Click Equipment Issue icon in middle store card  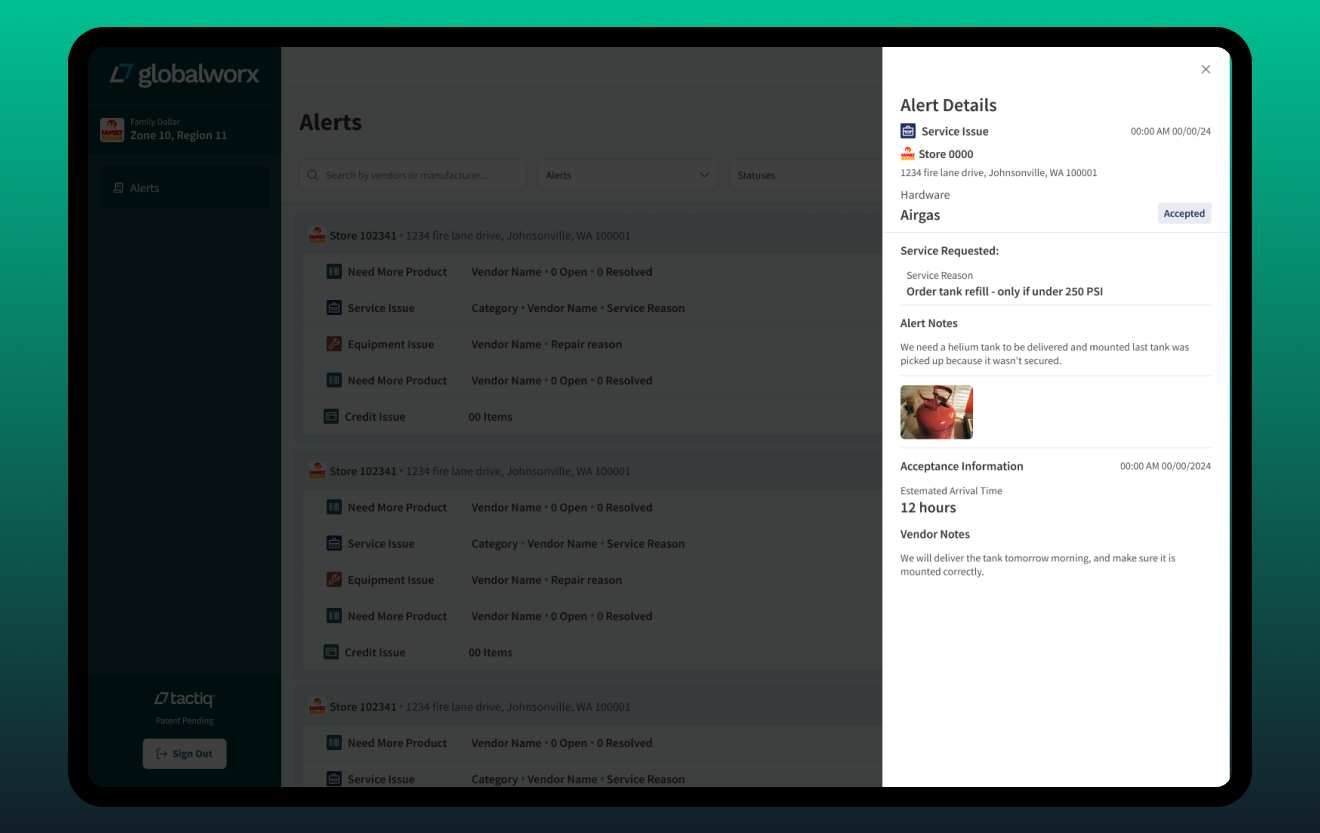(x=334, y=580)
